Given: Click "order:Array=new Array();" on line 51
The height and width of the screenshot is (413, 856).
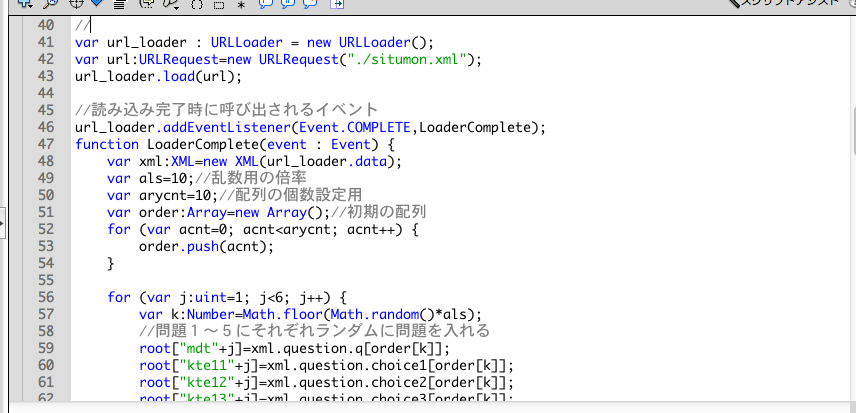Looking at the screenshot, I should [x=235, y=212].
